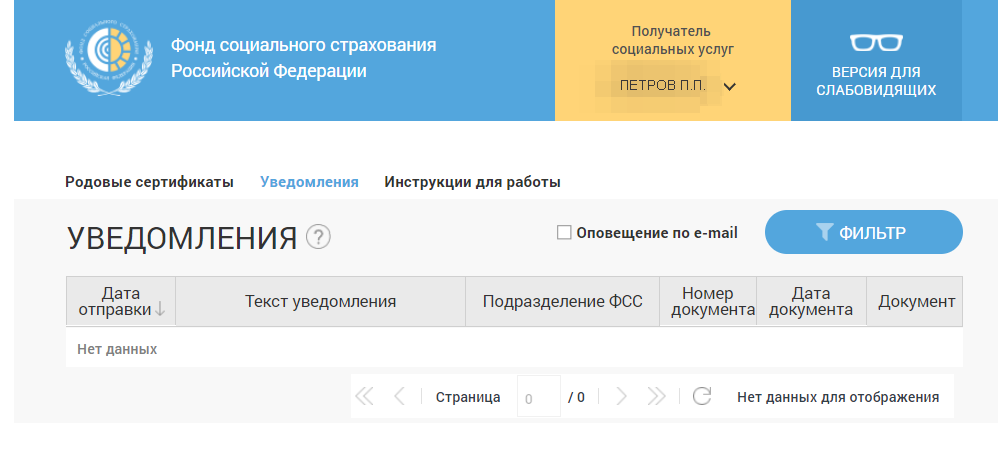998x461 pixels.
Task: Click the Номер документа column header
Action: [708, 301]
